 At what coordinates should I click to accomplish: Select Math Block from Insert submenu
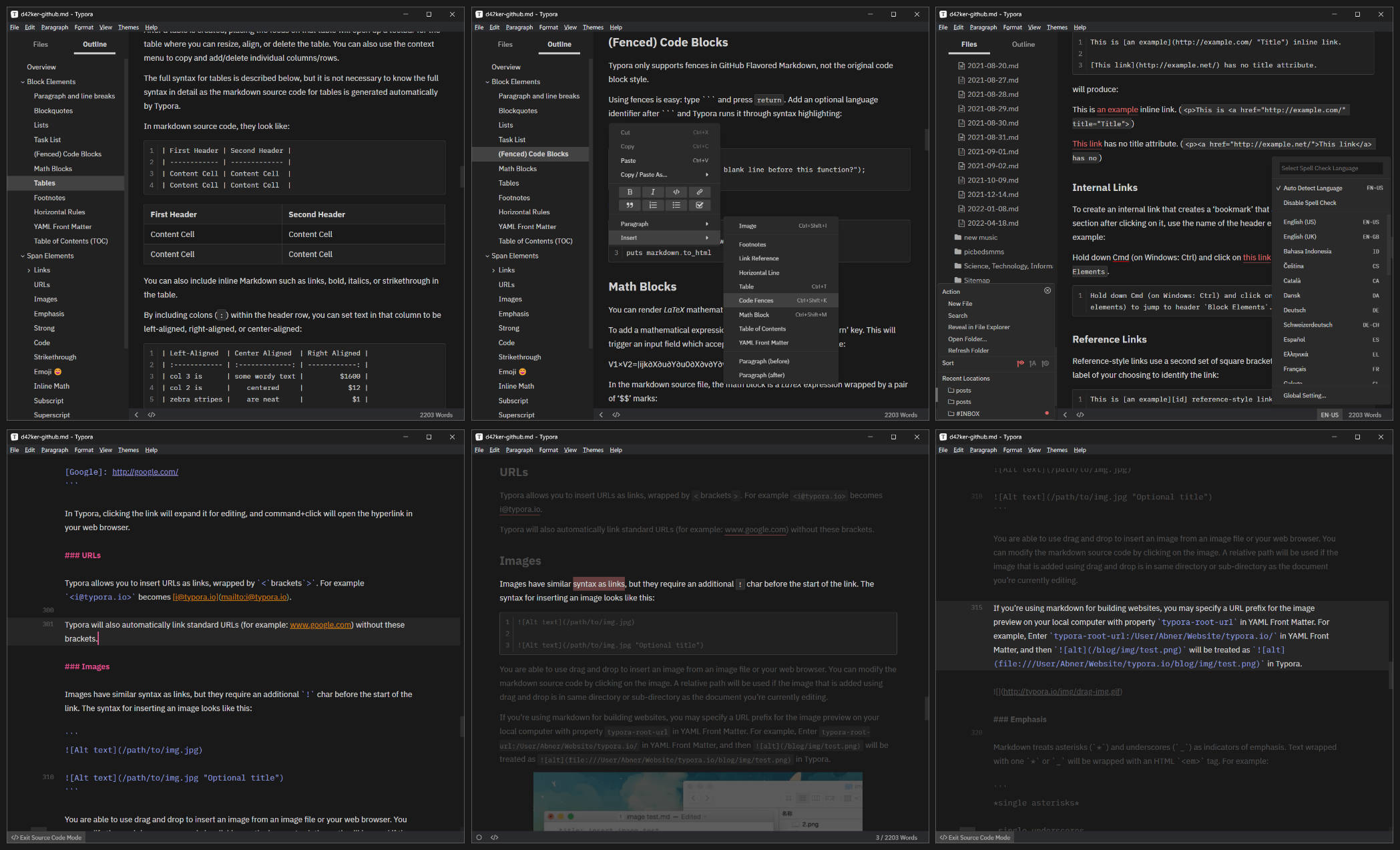pyautogui.click(x=781, y=314)
